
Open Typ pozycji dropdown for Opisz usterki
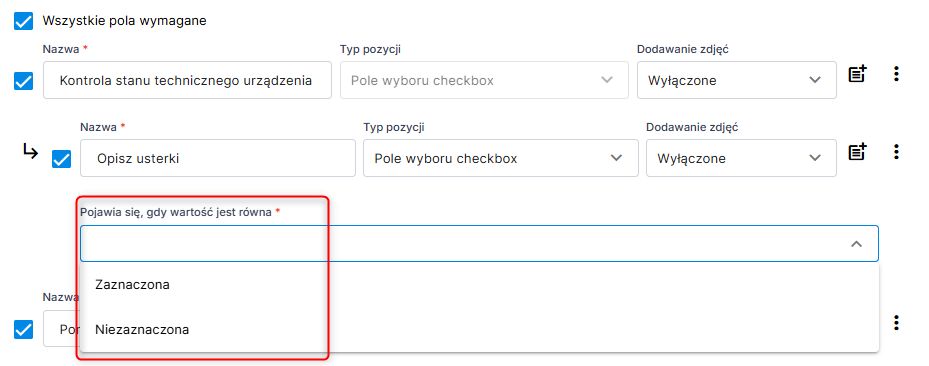pos(501,158)
